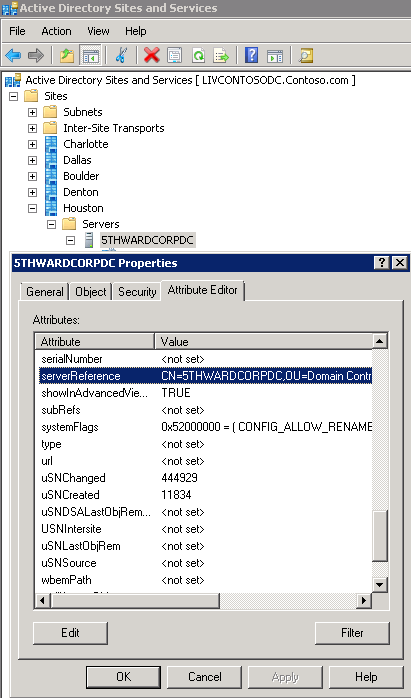
Task: Select the showInAdvancedVie... attribute row
Action: click(205, 393)
